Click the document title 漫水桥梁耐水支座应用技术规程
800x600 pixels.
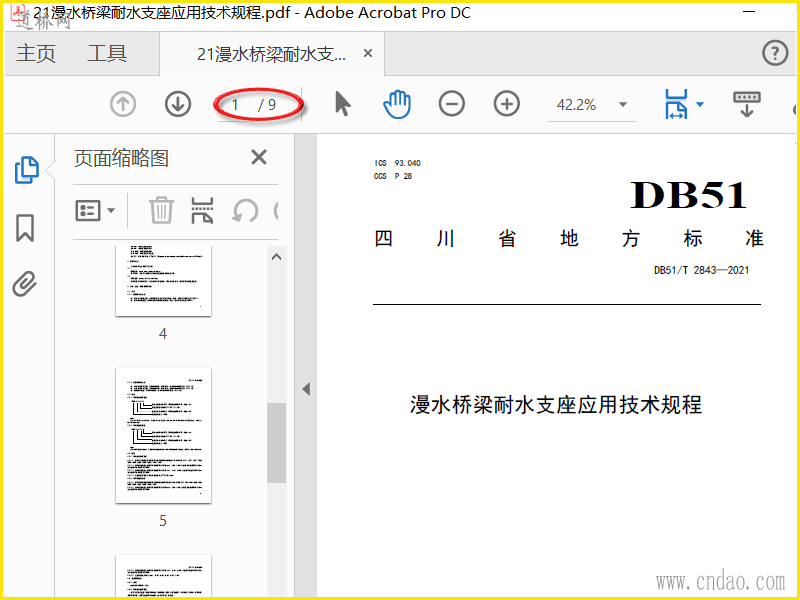pos(556,405)
